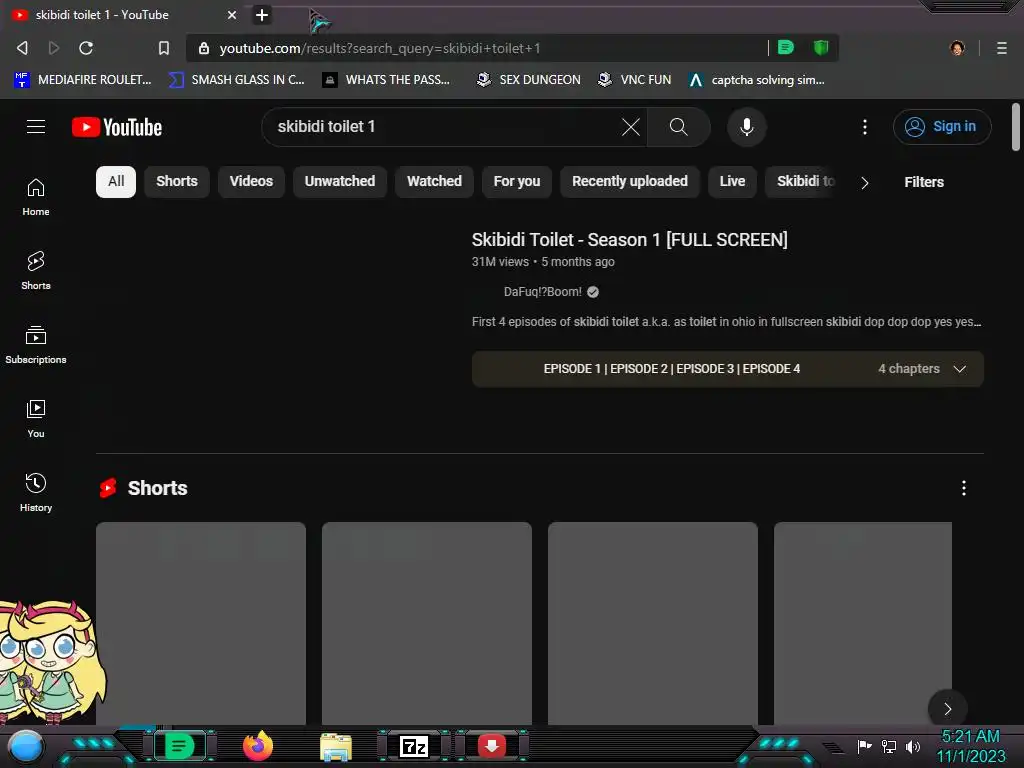Open Subscriptions in the sidebar
Image resolution: width=1024 pixels, height=768 pixels.
coord(36,345)
